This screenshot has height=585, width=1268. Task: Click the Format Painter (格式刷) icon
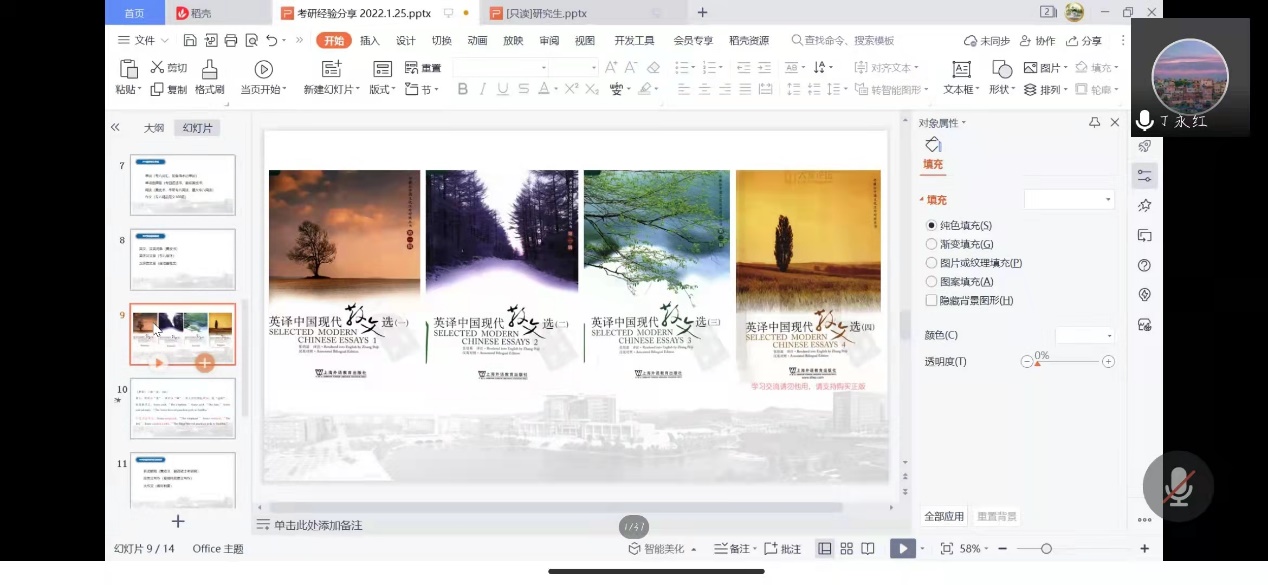click(x=209, y=69)
